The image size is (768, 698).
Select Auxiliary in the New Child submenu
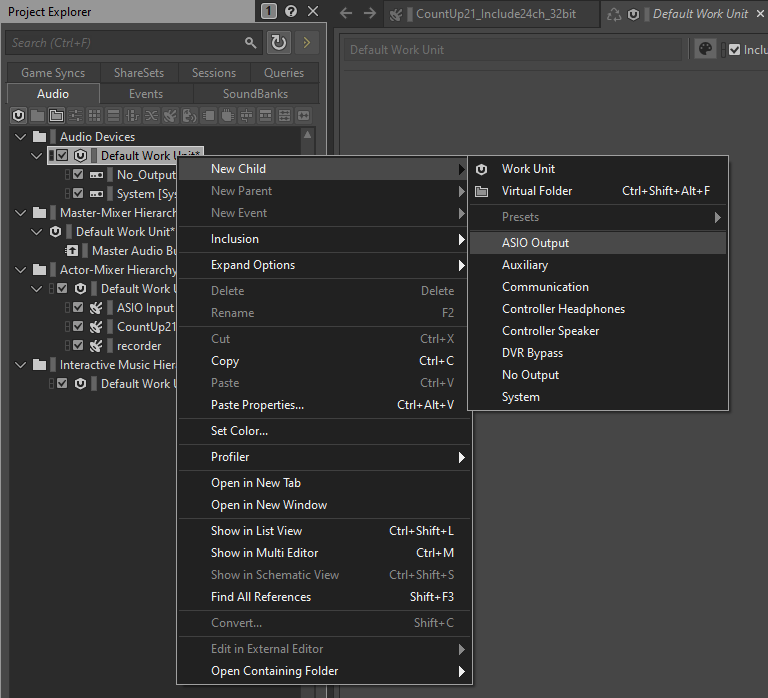598,265
